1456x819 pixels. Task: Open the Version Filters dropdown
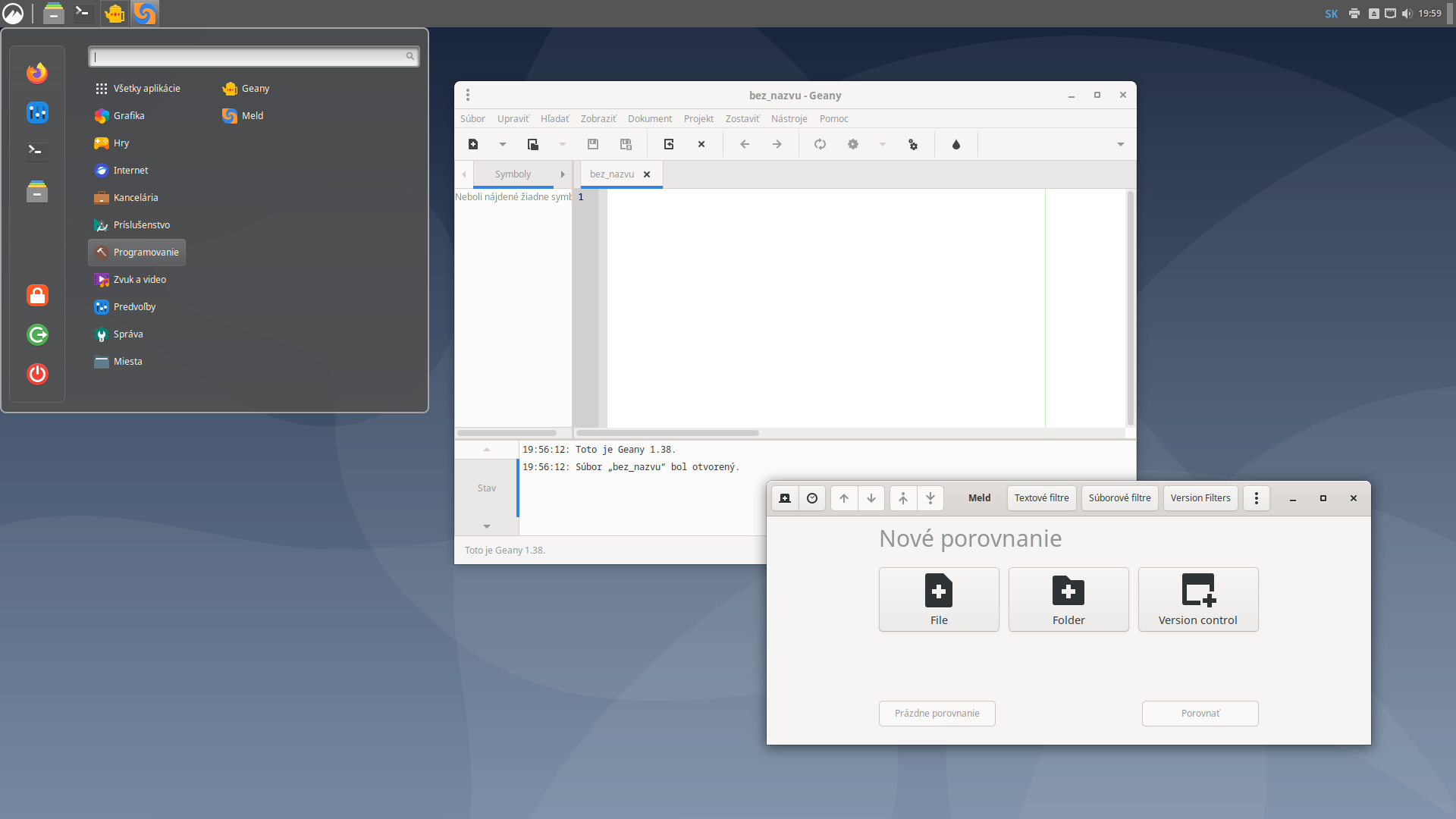pos(1200,498)
